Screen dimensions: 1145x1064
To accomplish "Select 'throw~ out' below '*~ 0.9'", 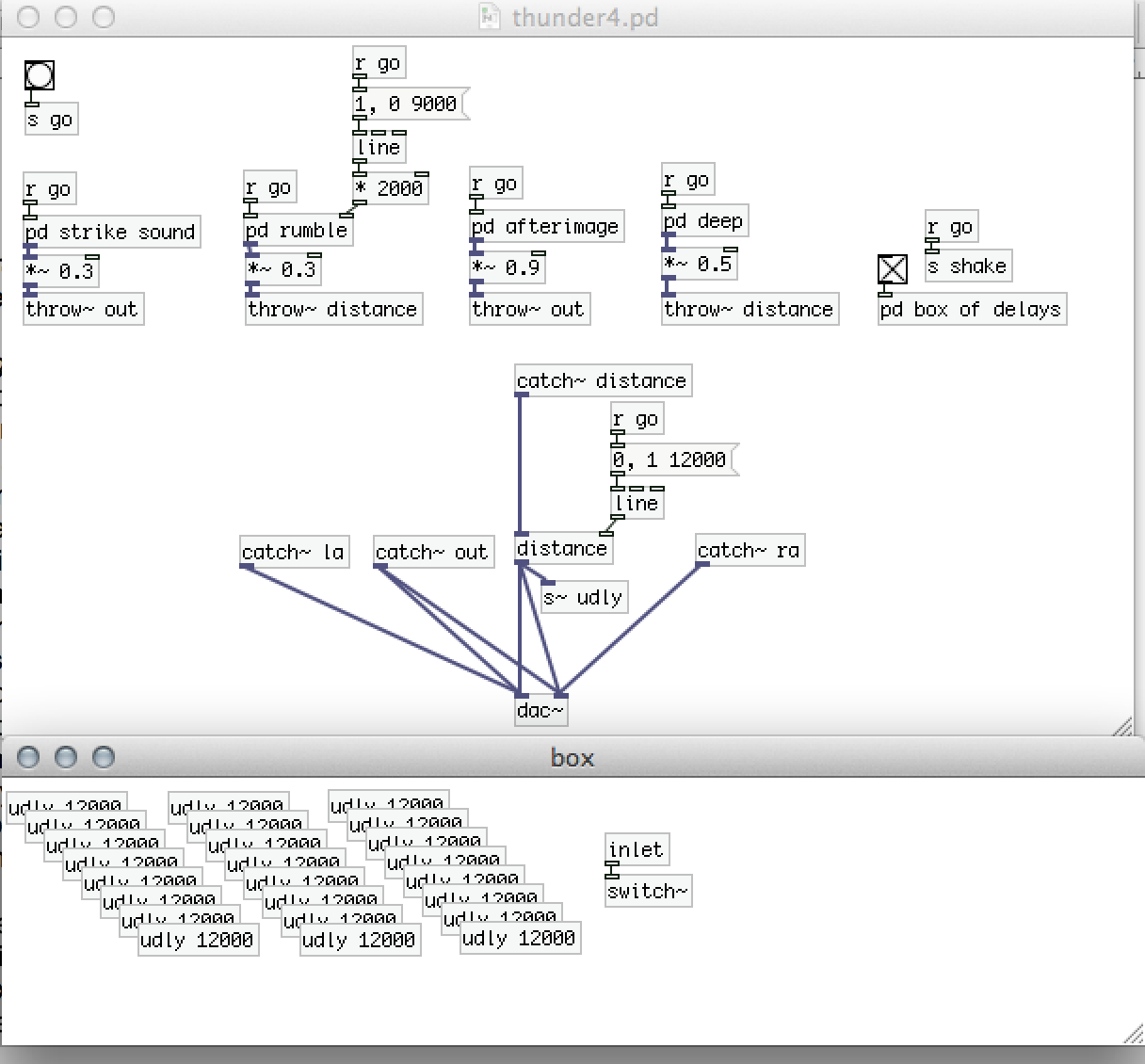I will [529, 309].
